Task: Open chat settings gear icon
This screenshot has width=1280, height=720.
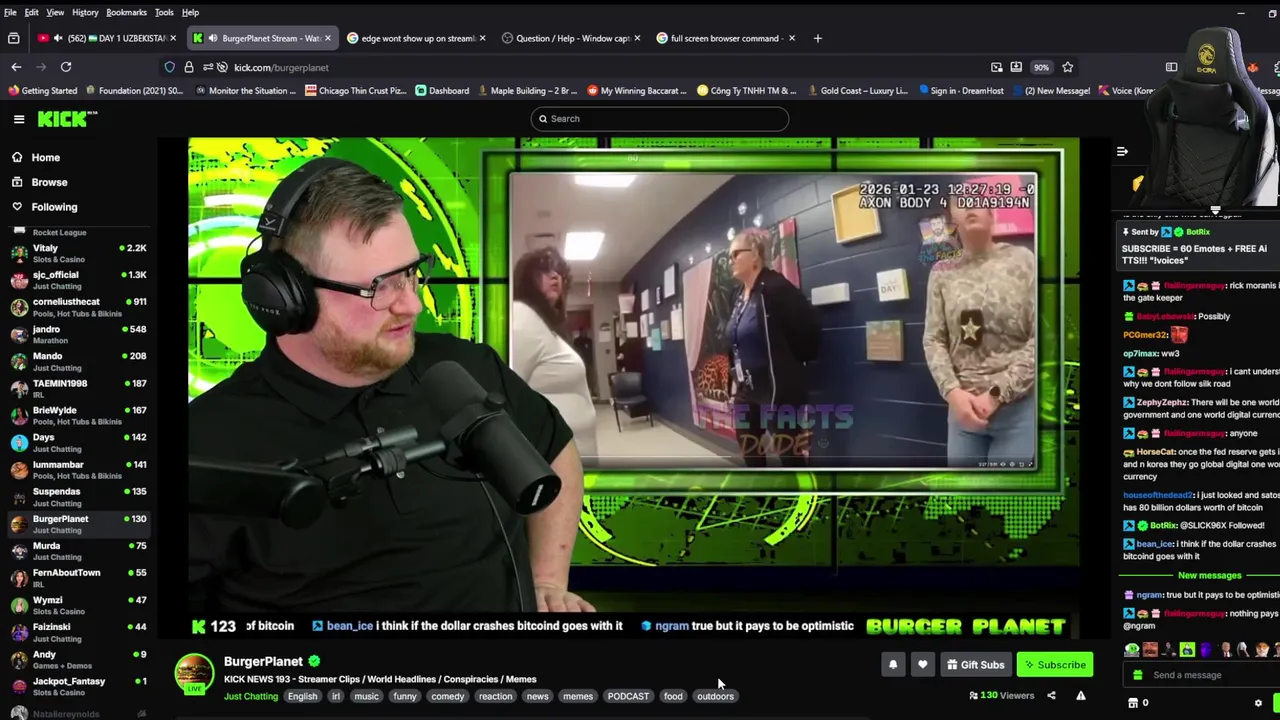Action: [x=1258, y=703]
